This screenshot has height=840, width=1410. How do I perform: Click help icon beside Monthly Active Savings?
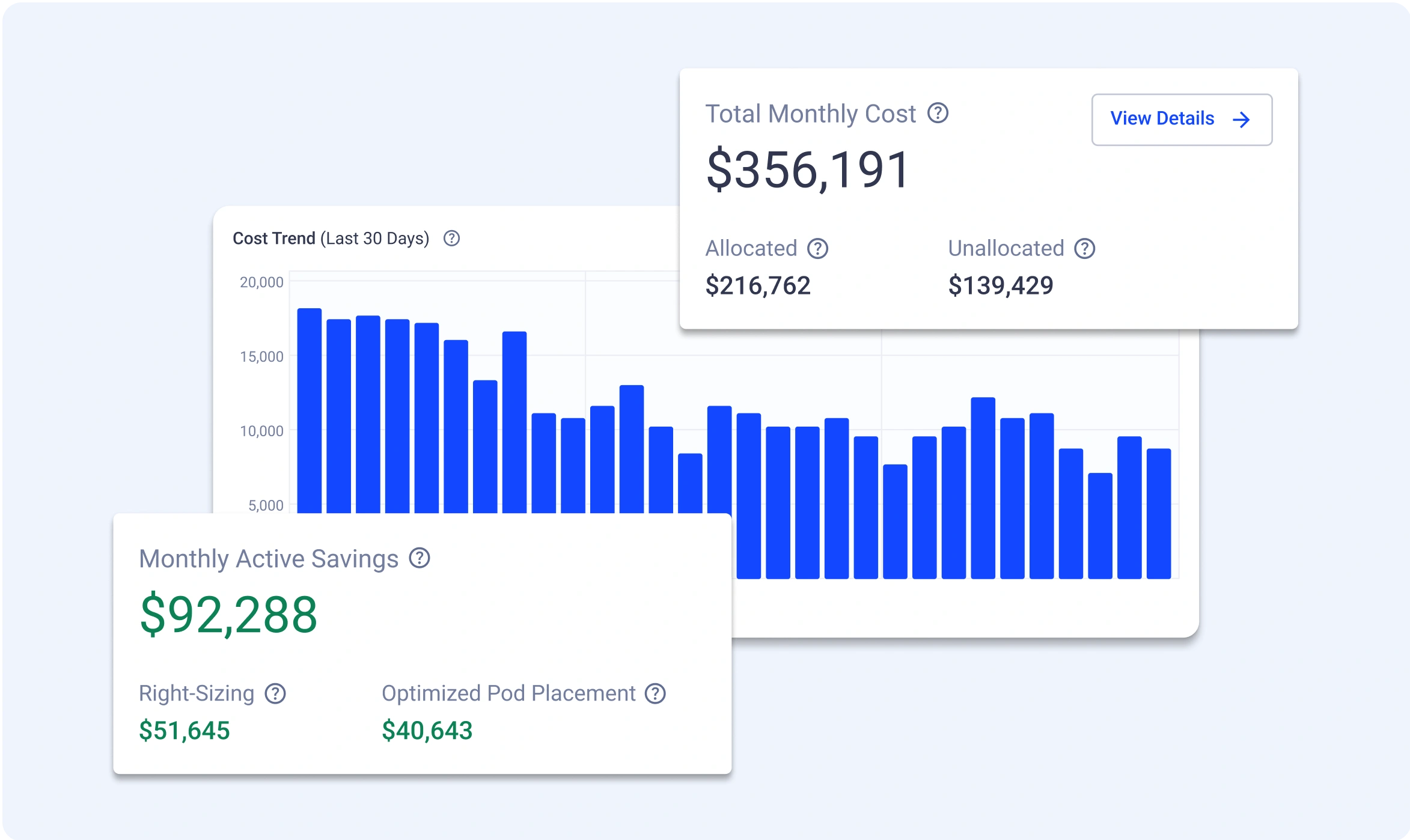[420, 558]
